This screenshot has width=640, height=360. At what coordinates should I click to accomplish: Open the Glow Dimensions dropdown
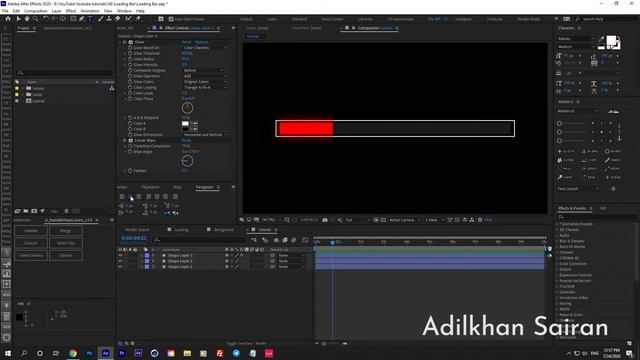coord(205,135)
